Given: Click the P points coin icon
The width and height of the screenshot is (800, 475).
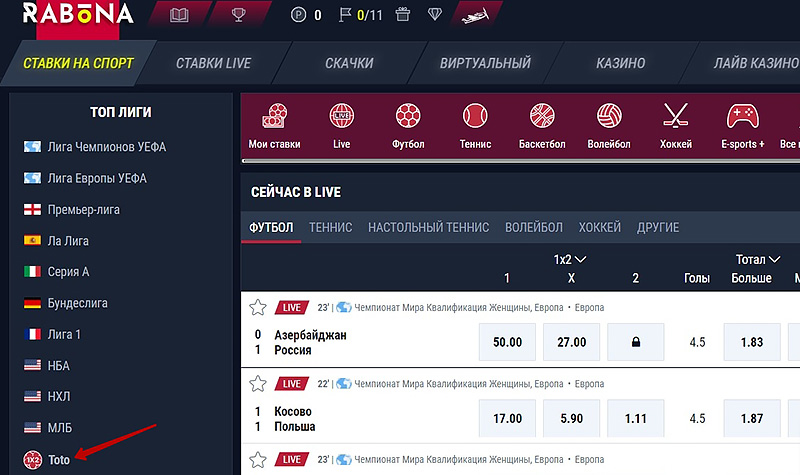Looking at the screenshot, I should (x=298, y=15).
